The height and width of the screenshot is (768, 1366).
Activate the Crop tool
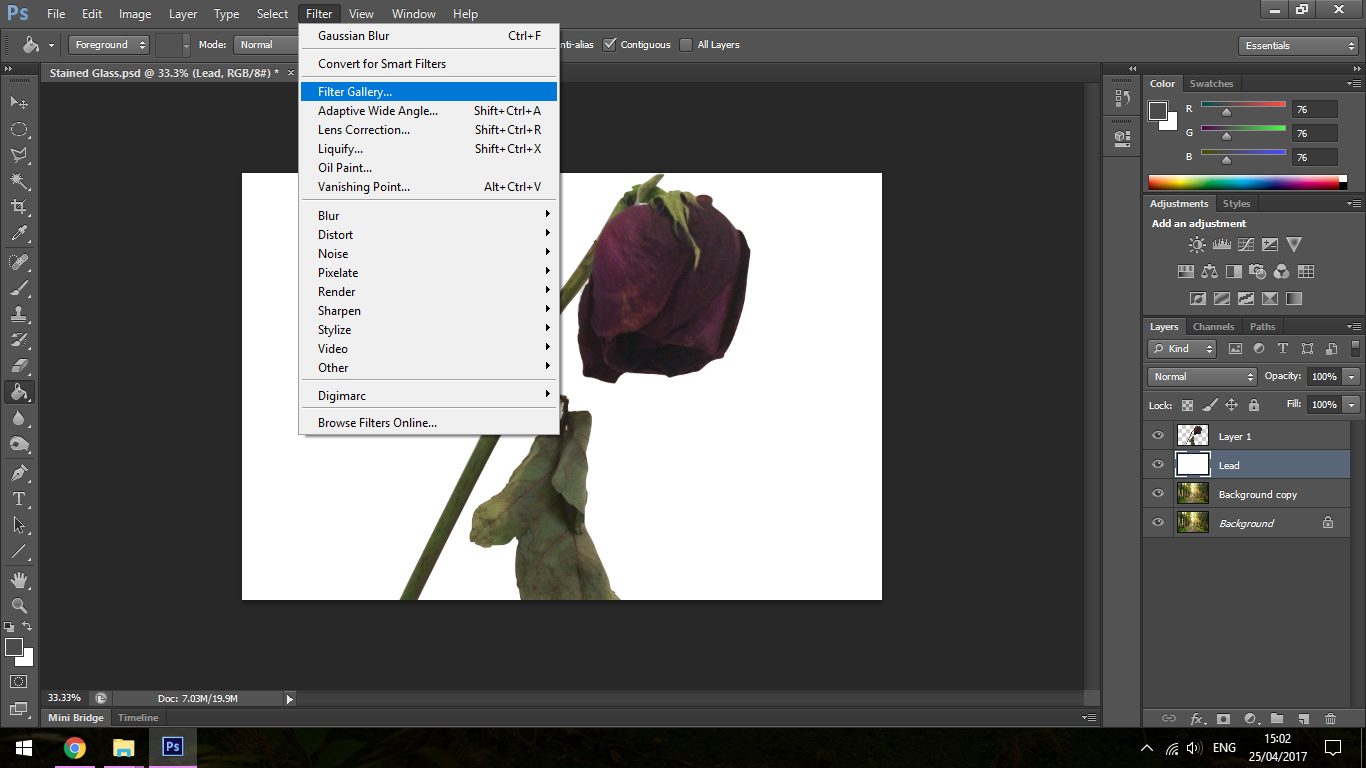pos(19,207)
